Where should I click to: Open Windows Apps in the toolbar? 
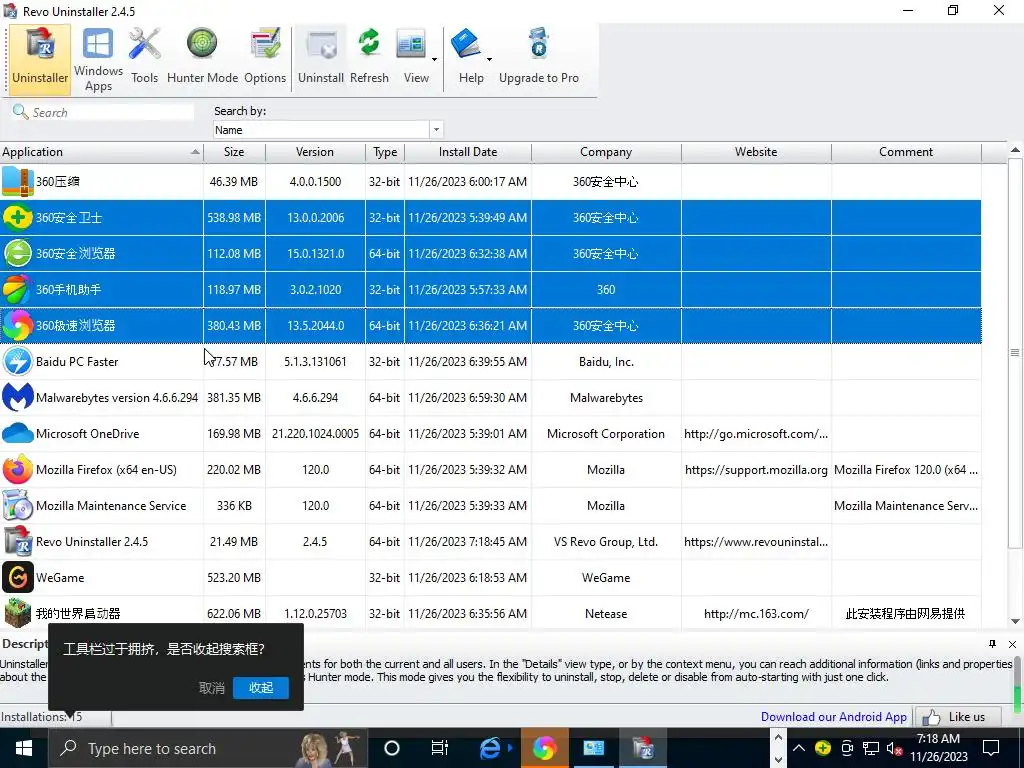click(x=98, y=59)
